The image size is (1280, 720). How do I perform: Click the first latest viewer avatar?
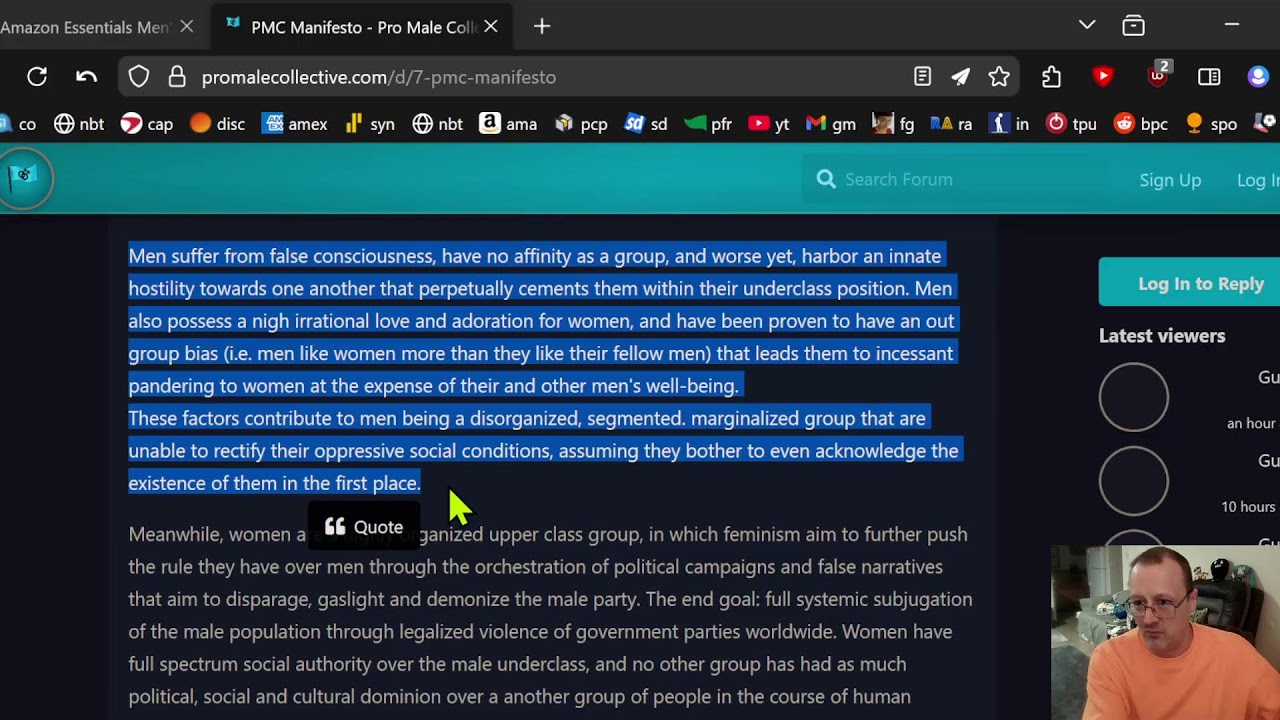pyautogui.click(x=1133, y=397)
